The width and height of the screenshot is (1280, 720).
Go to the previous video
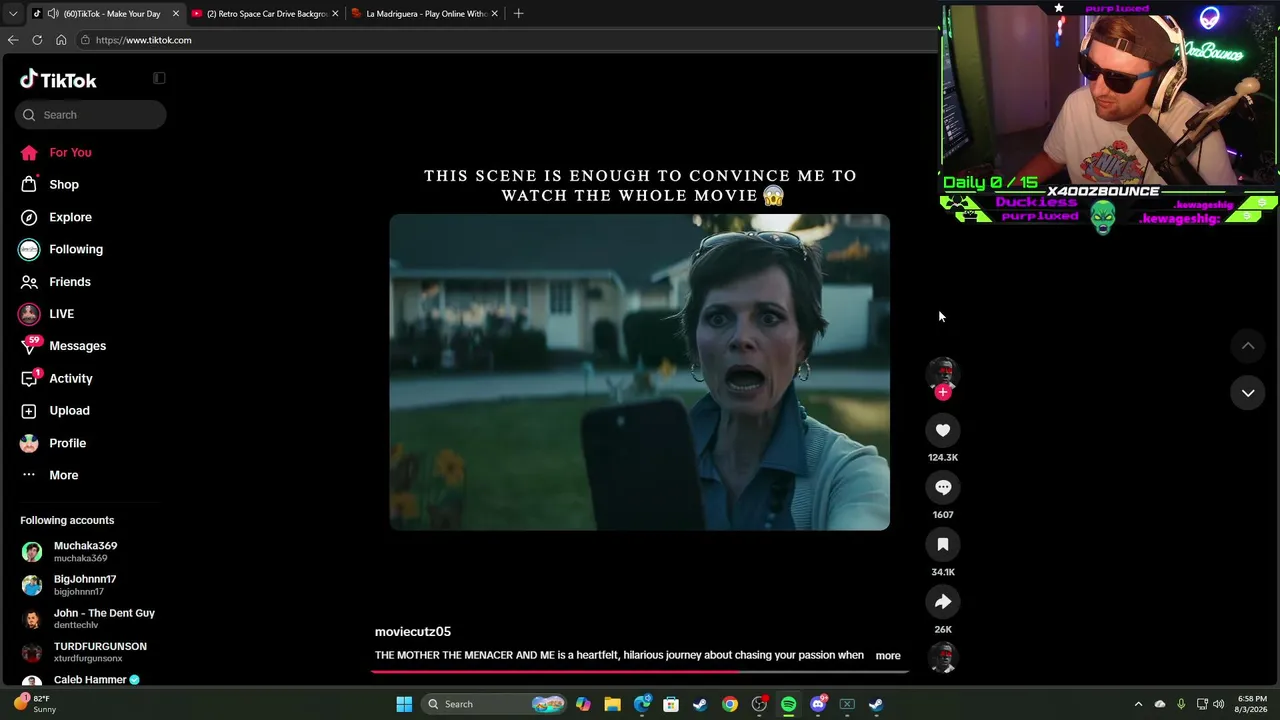[x=1248, y=346]
